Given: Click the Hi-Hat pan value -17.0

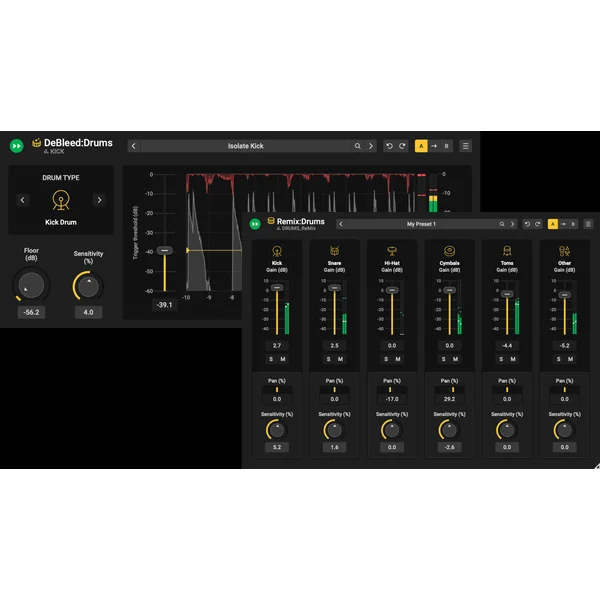Looking at the screenshot, I should tap(392, 399).
